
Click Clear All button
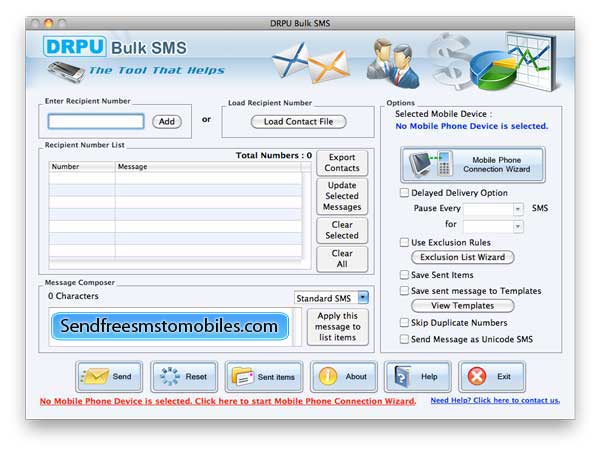coord(342,259)
